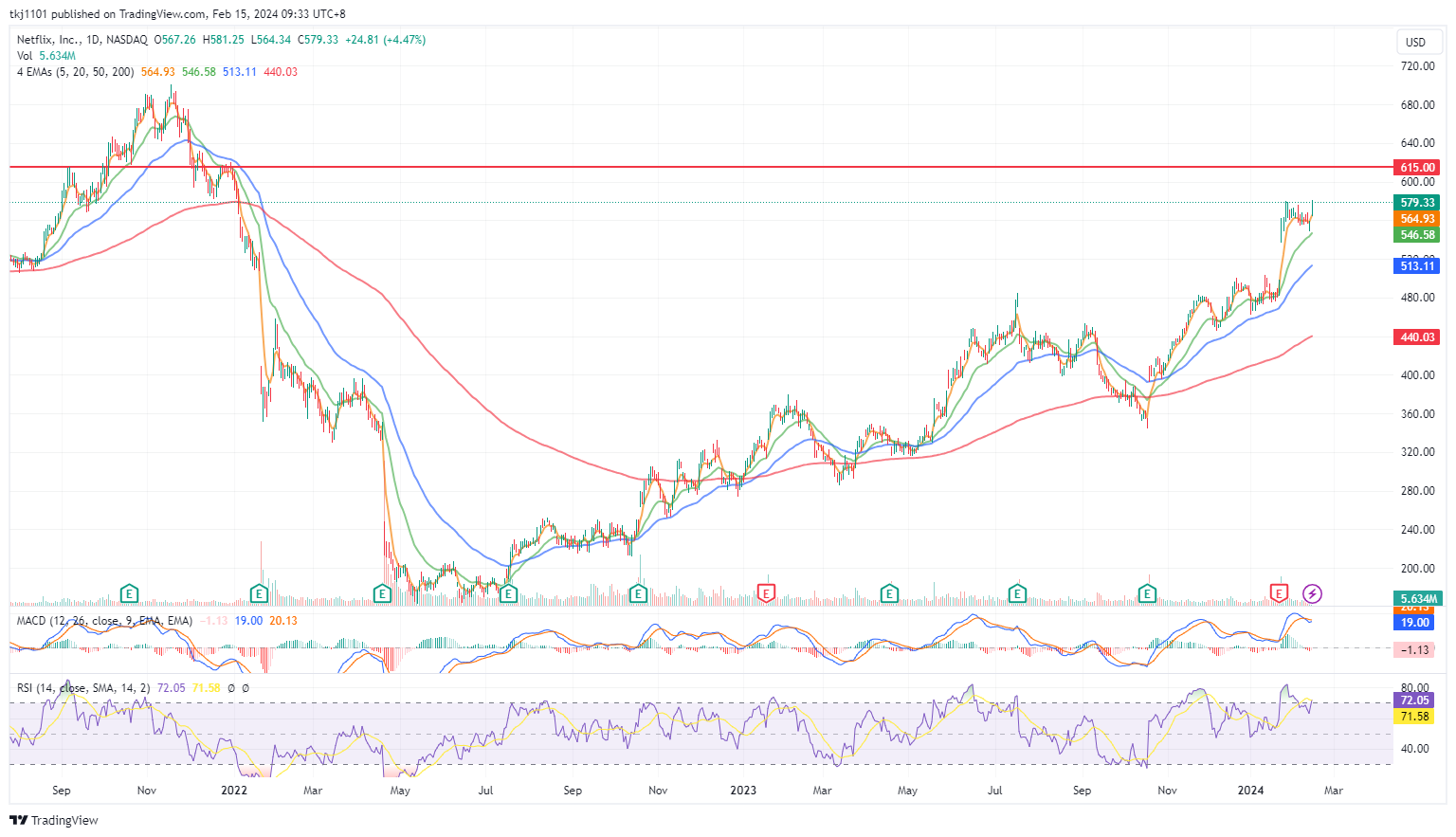Click the TradingView logo at bottom left
1456x837 pixels.
(x=54, y=820)
